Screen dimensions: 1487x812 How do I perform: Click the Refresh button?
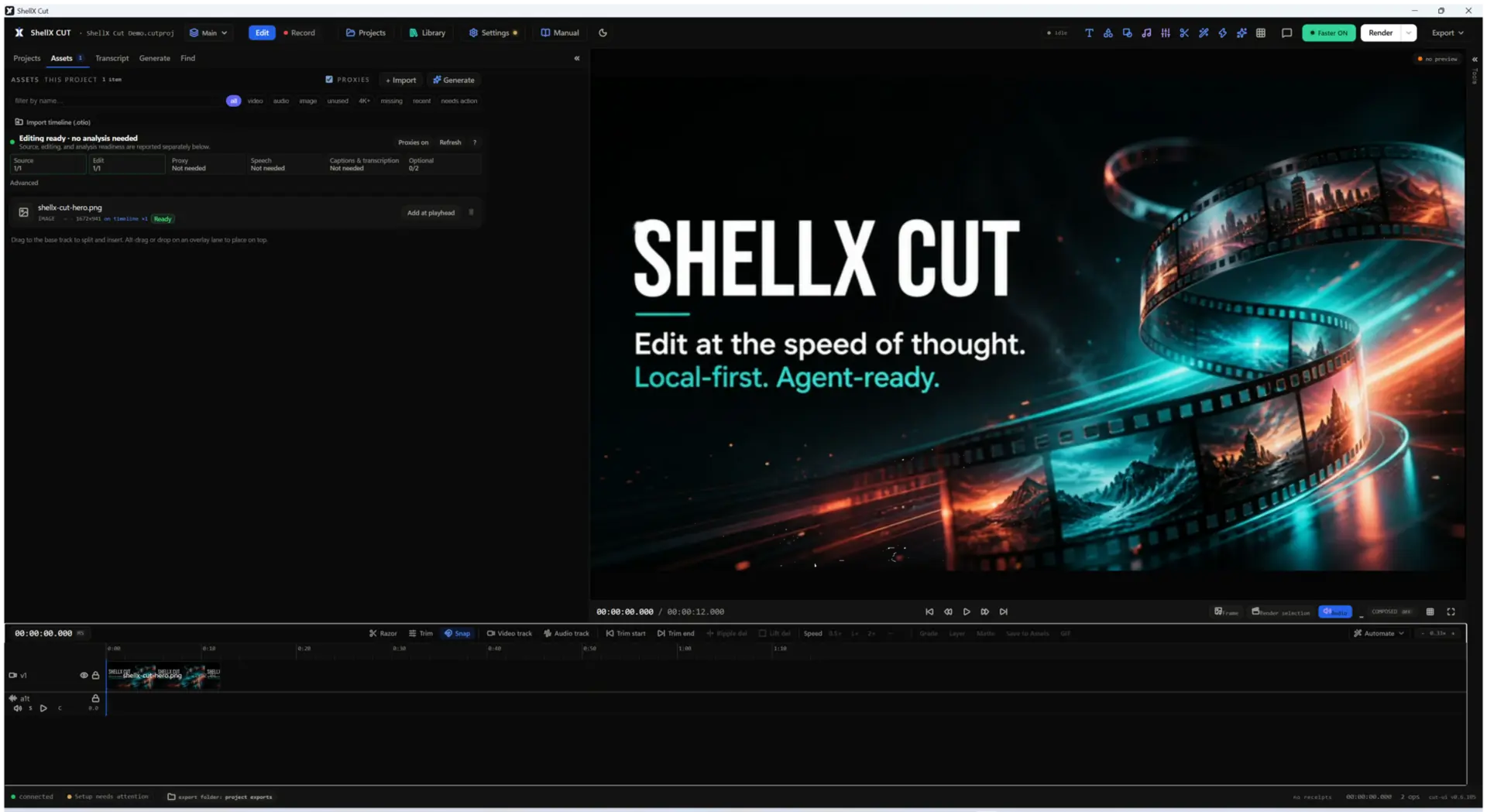(450, 142)
